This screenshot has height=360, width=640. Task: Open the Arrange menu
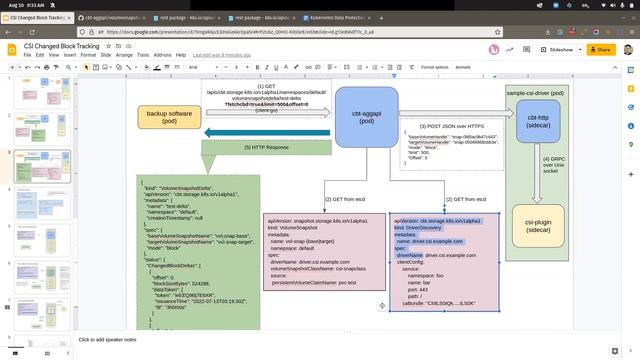pyautogui.click(x=124, y=55)
